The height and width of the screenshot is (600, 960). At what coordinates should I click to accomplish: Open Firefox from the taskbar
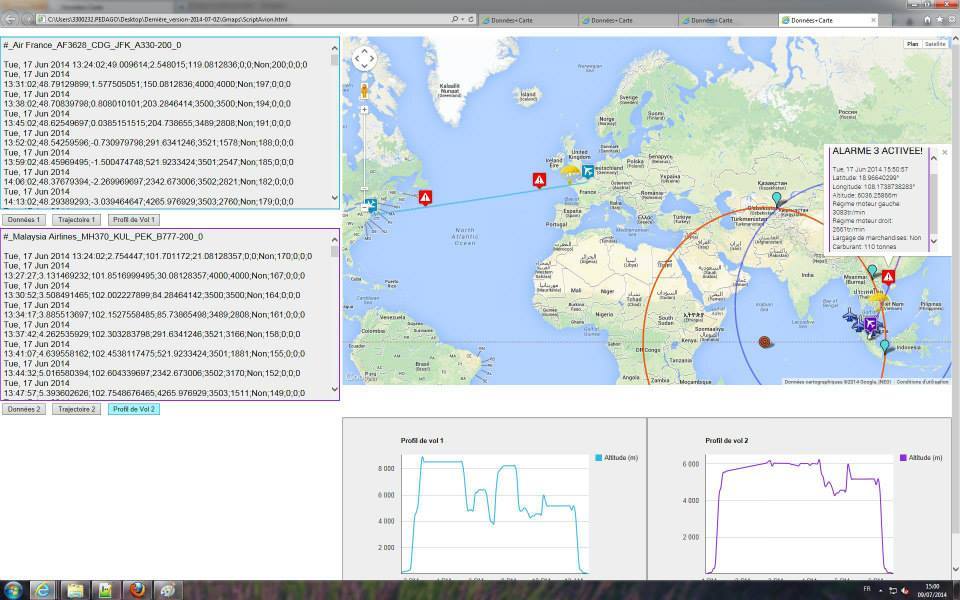pyautogui.click(x=137, y=589)
